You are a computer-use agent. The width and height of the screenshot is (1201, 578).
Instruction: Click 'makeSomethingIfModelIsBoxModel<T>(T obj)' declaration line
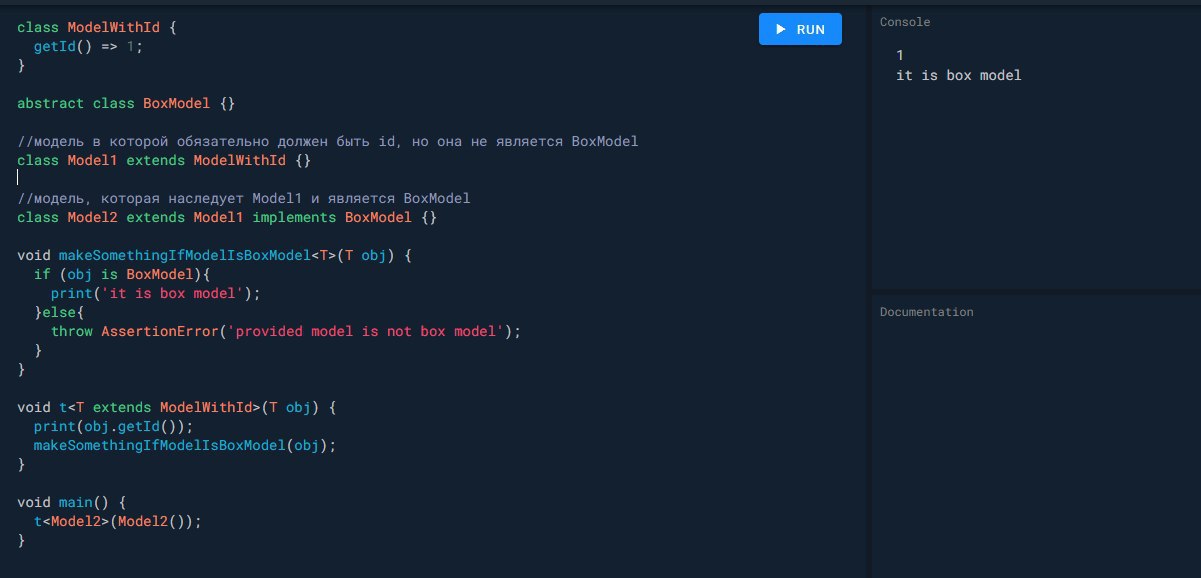[214, 255]
